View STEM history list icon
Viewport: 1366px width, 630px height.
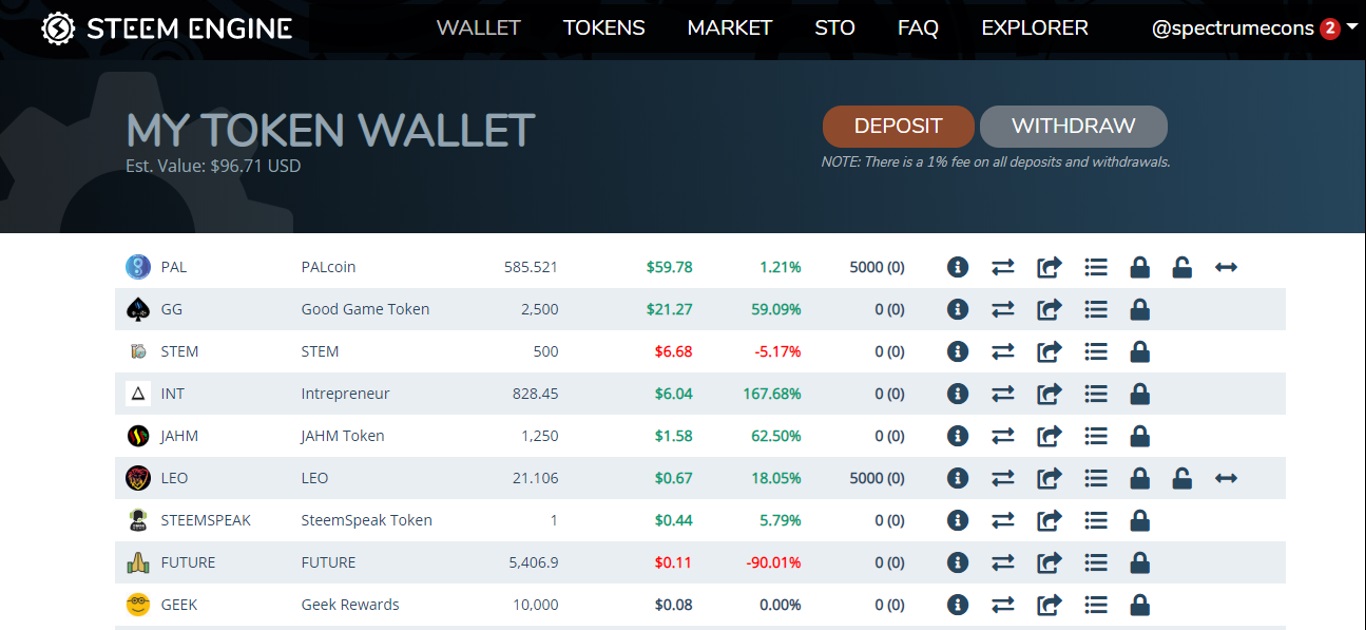[x=1096, y=351]
